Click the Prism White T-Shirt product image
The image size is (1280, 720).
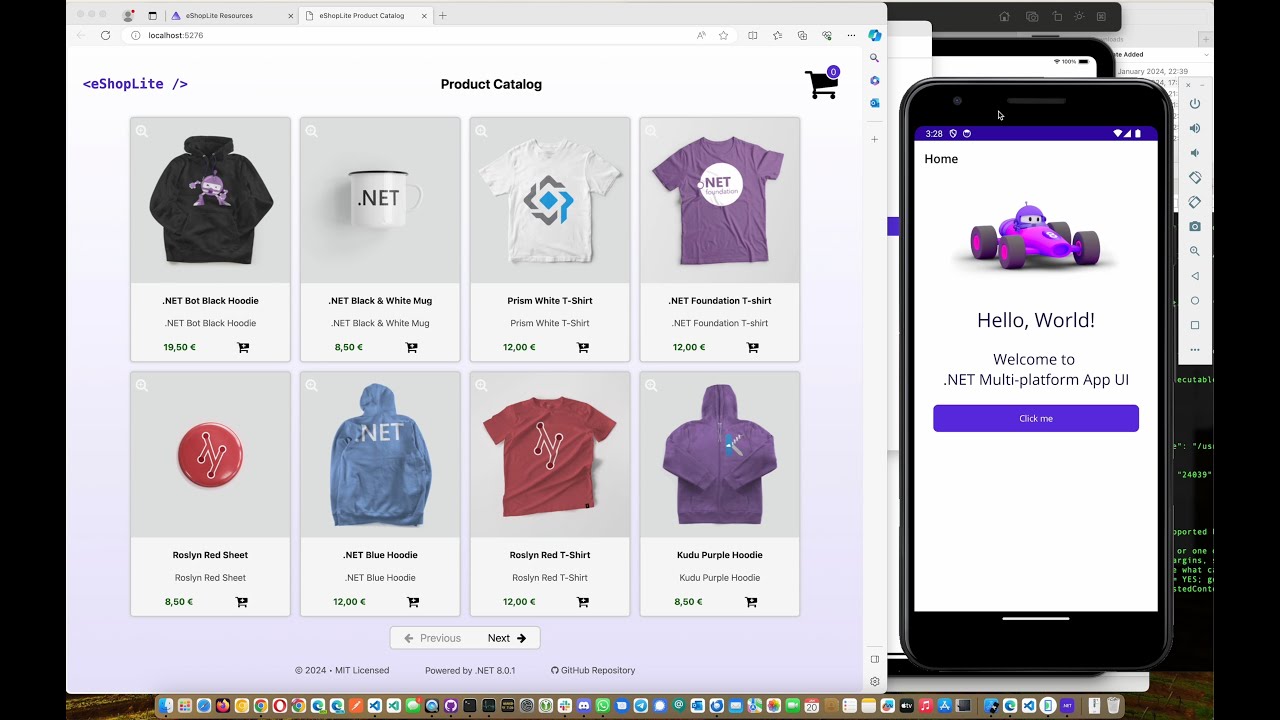[550, 200]
